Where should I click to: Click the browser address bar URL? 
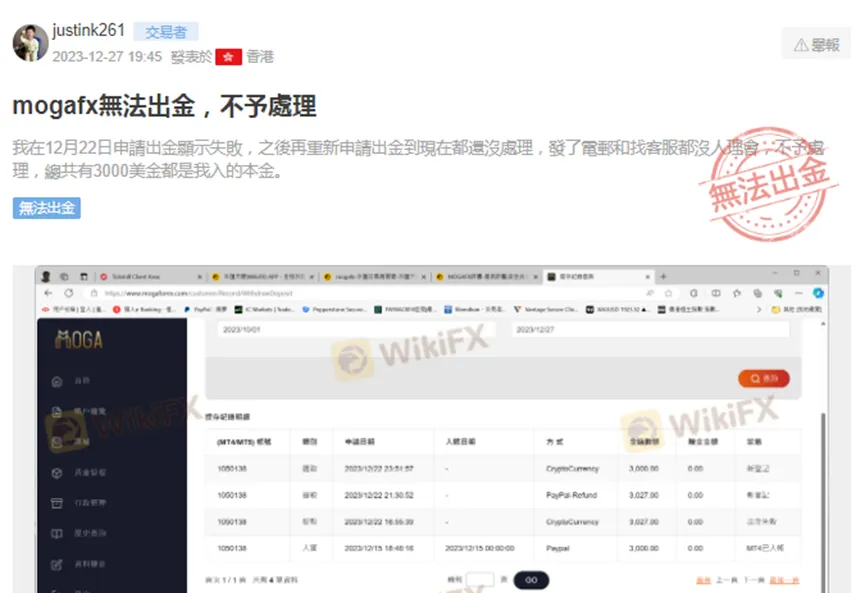[x=199, y=293]
